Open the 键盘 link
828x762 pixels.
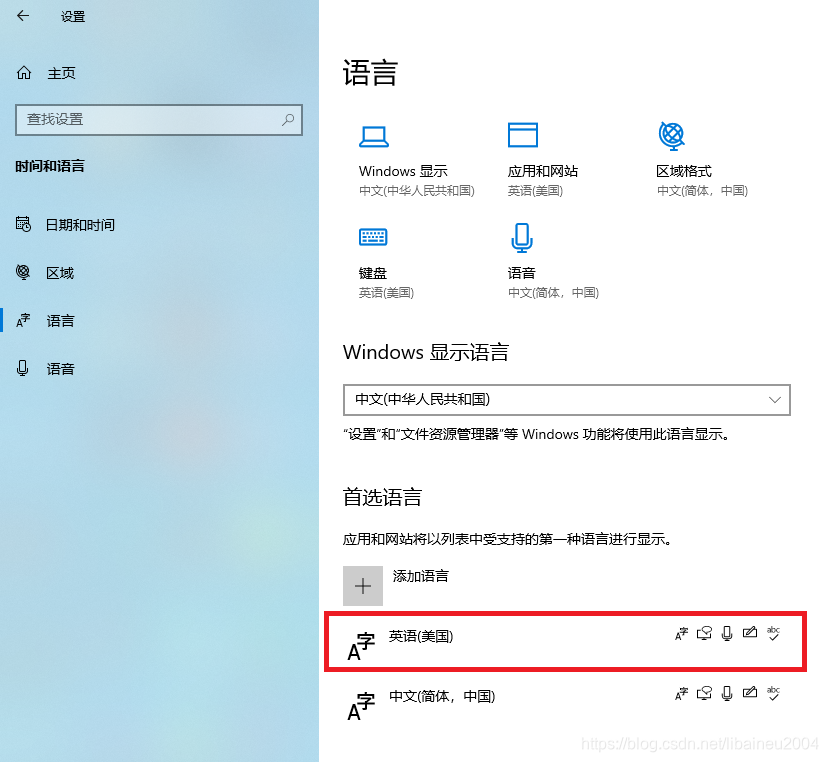click(x=373, y=273)
